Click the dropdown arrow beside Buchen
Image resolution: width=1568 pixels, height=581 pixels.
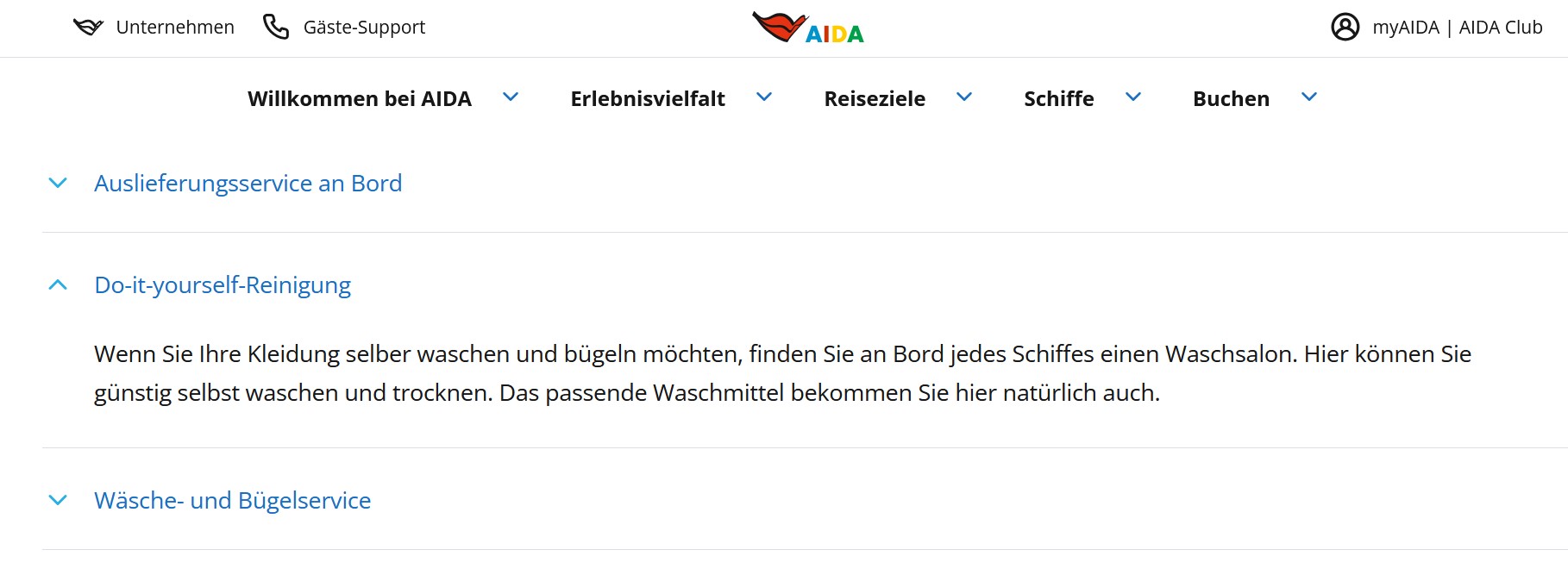point(1309,97)
